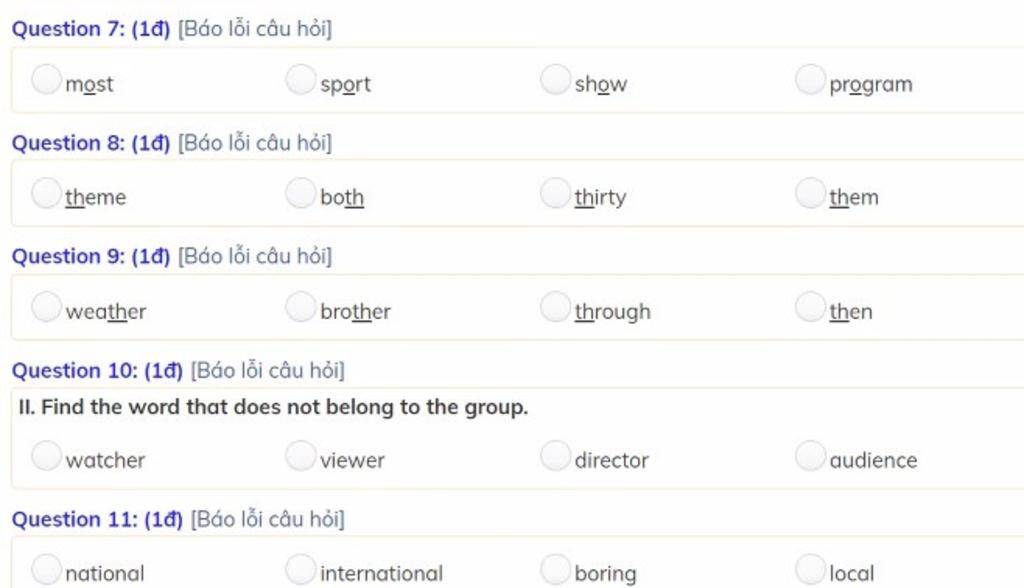Screen dimensions: 1024x588
Task: Select 'boring' in Question 11
Action: point(555,570)
